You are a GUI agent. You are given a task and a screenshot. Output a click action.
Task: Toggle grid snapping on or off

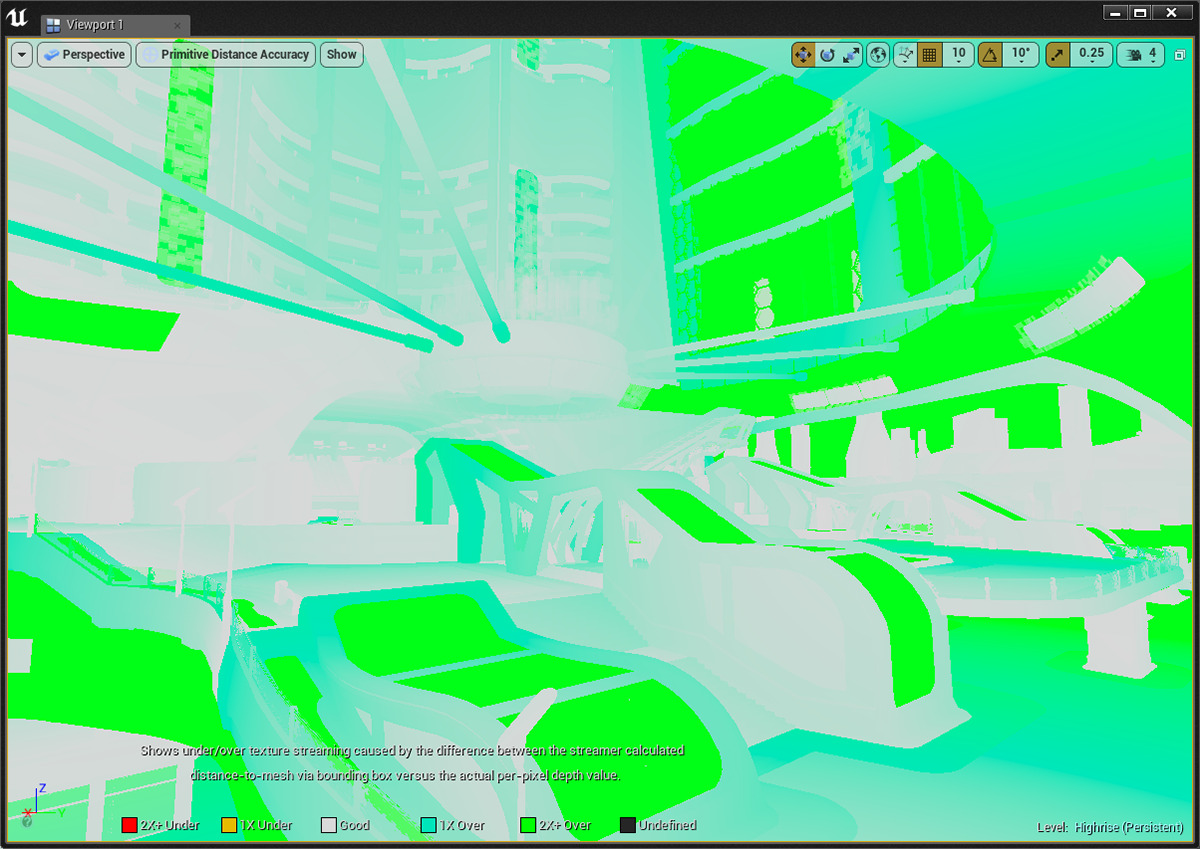(x=929, y=55)
